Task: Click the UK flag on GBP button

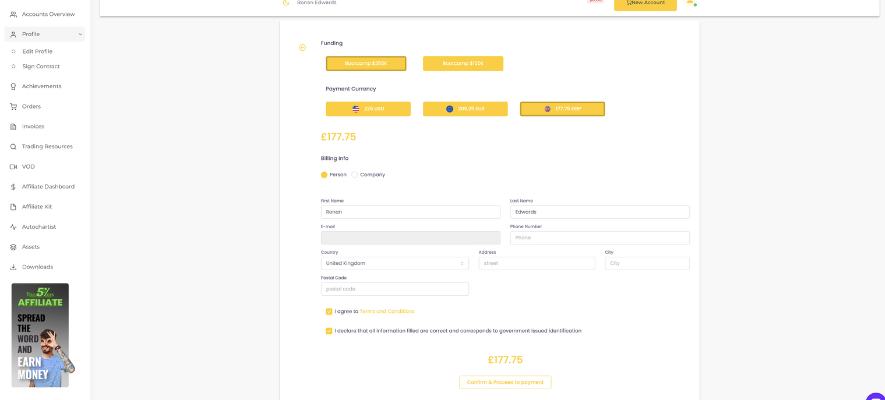Action: 547,109
